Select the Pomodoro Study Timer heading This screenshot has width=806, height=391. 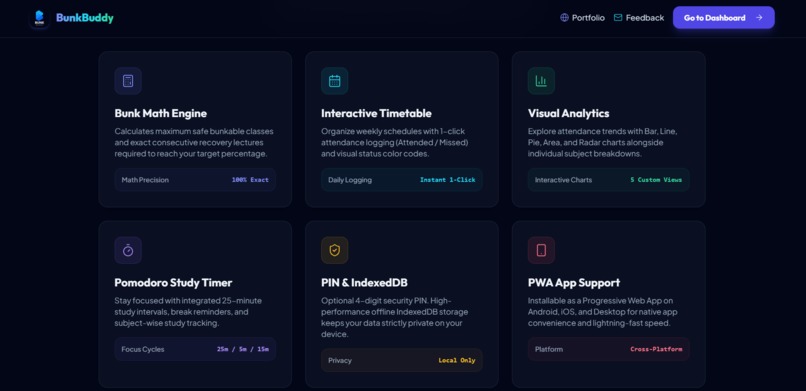coord(173,283)
